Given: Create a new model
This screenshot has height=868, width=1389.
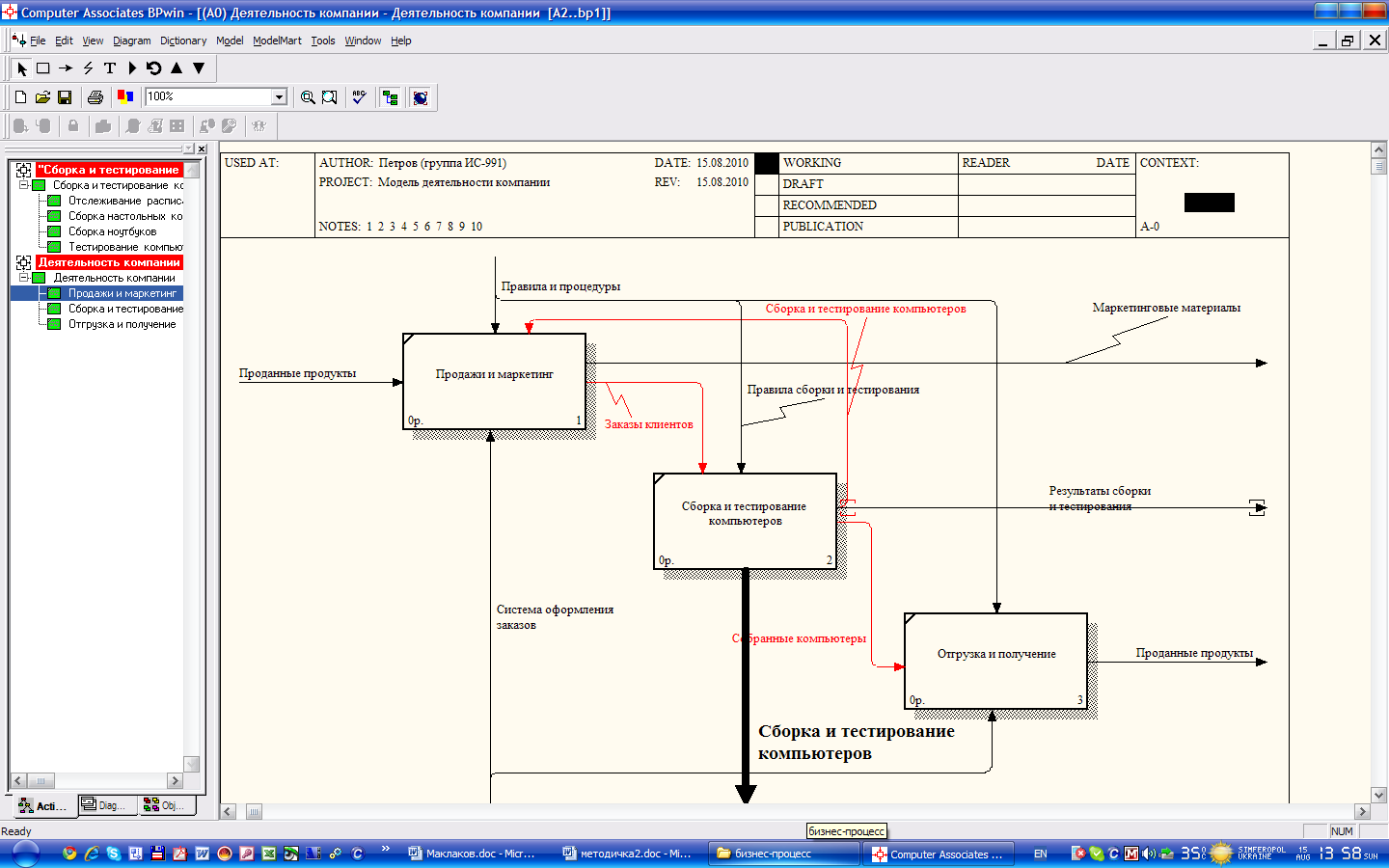Looking at the screenshot, I should point(20,96).
